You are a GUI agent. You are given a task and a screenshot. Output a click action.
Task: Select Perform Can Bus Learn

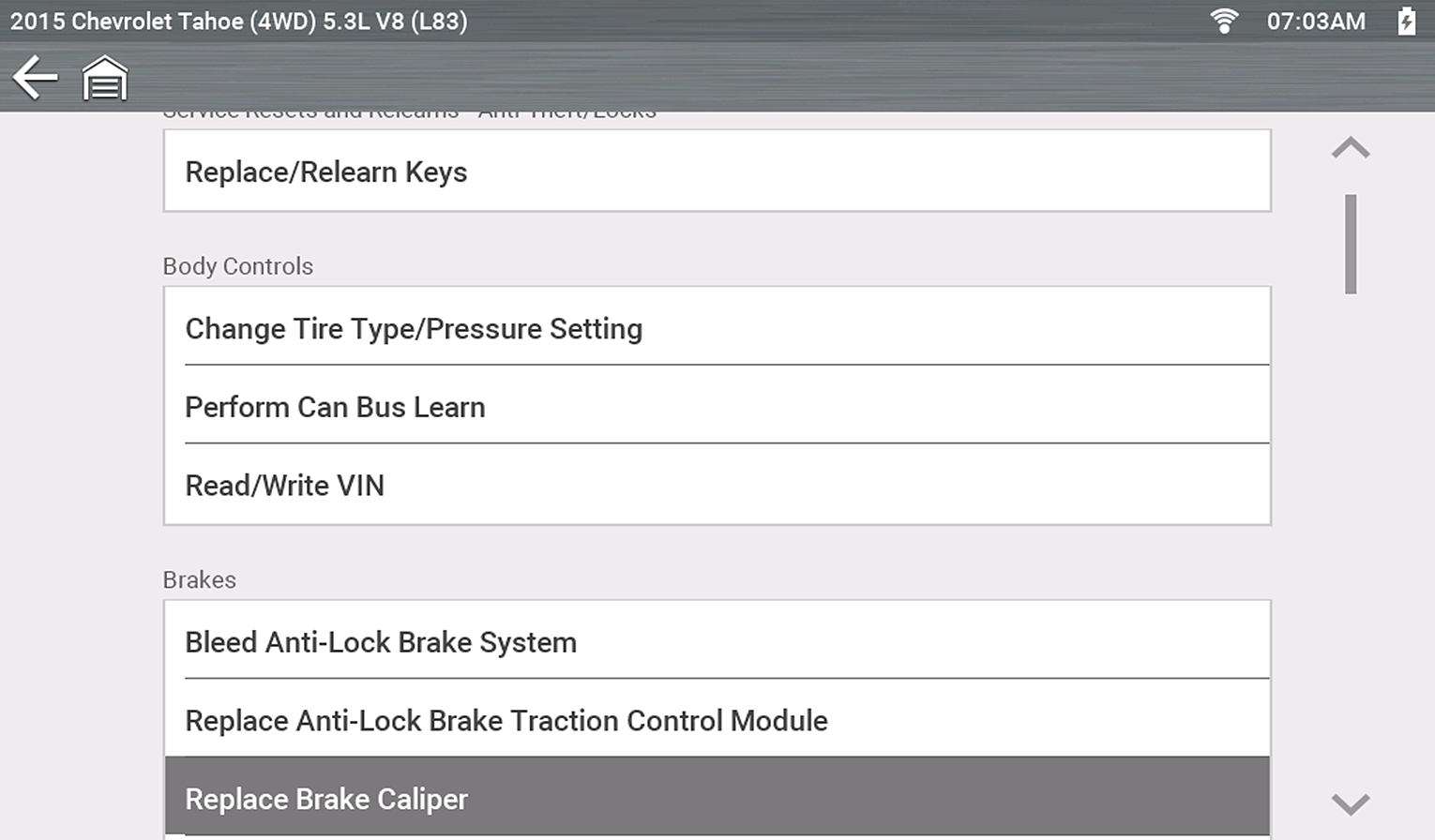[717, 406]
